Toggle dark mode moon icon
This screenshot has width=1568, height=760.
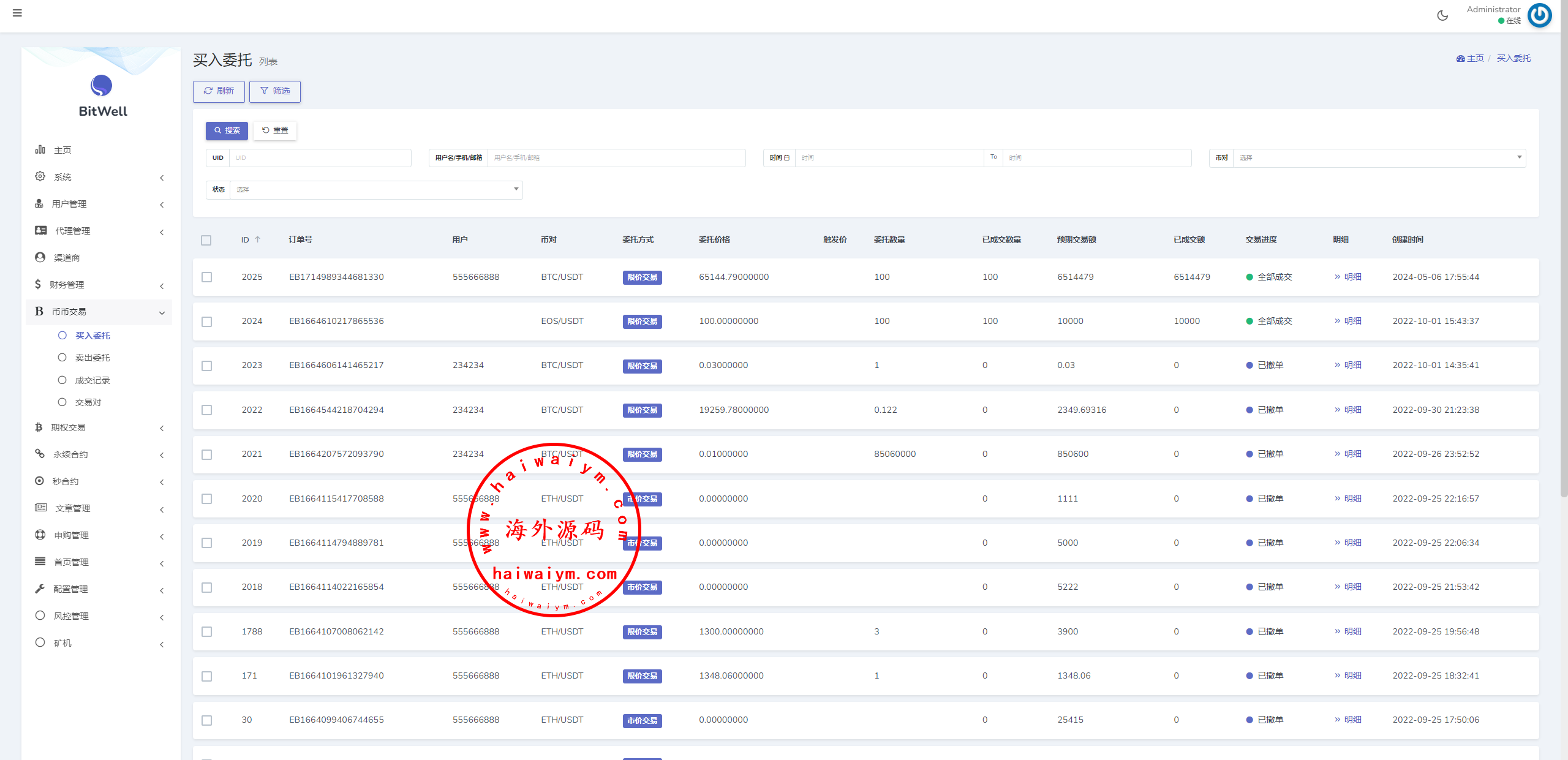click(x=1442, y=15)
